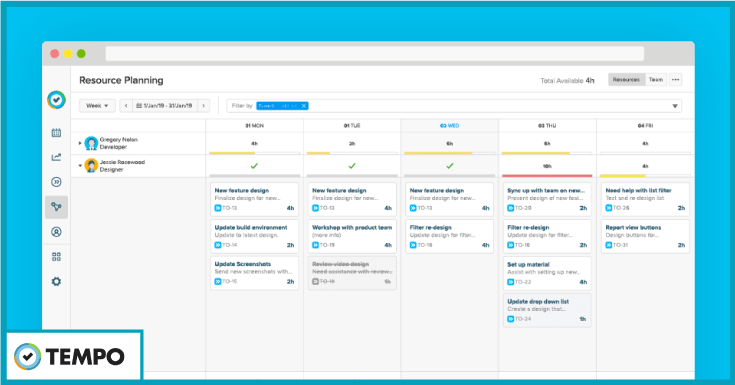Switch to the Team tab
Screen dimensions: 735x385
656,80
